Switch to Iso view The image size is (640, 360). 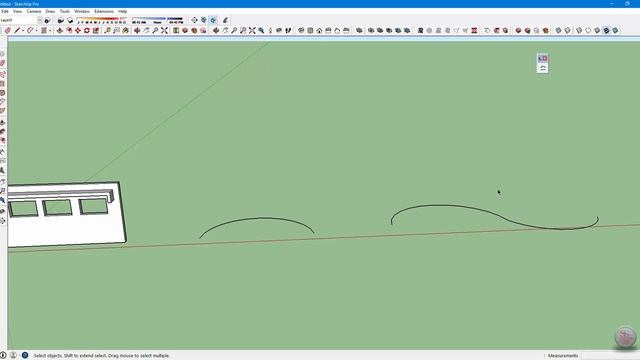click(x=301, y=31)
